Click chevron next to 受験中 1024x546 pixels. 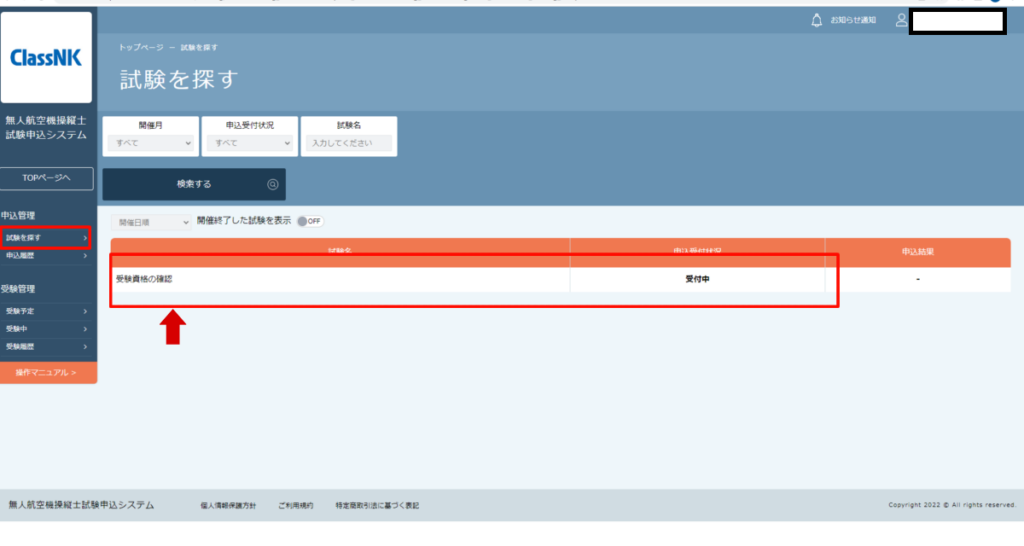coord(85,329)
